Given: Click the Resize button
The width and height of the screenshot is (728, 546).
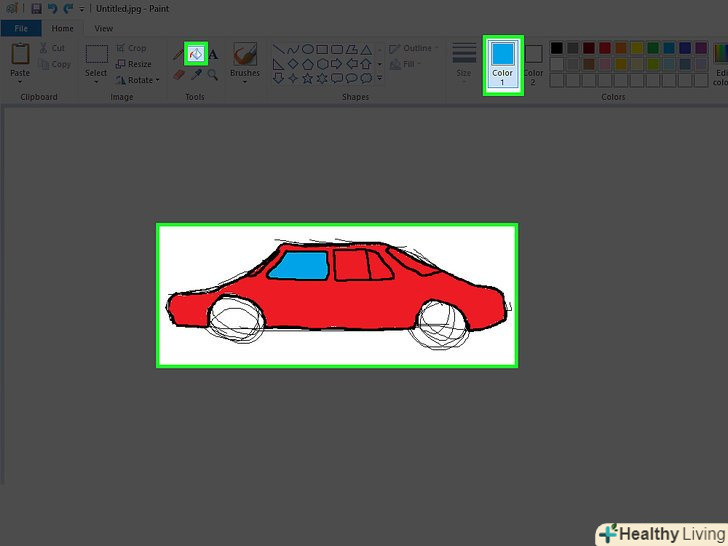Looking at the screenshot, I should (131, 64).
